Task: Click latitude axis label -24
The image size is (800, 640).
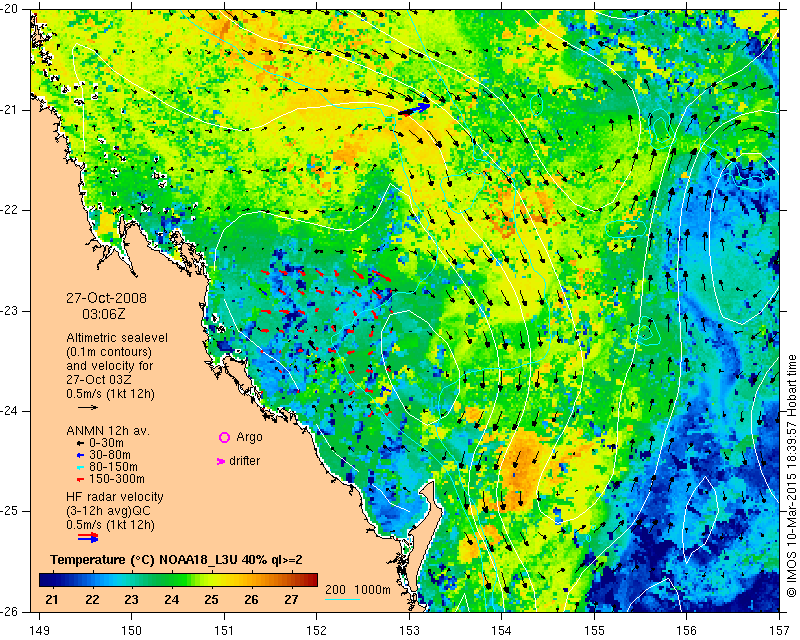Action: [8, 411]
